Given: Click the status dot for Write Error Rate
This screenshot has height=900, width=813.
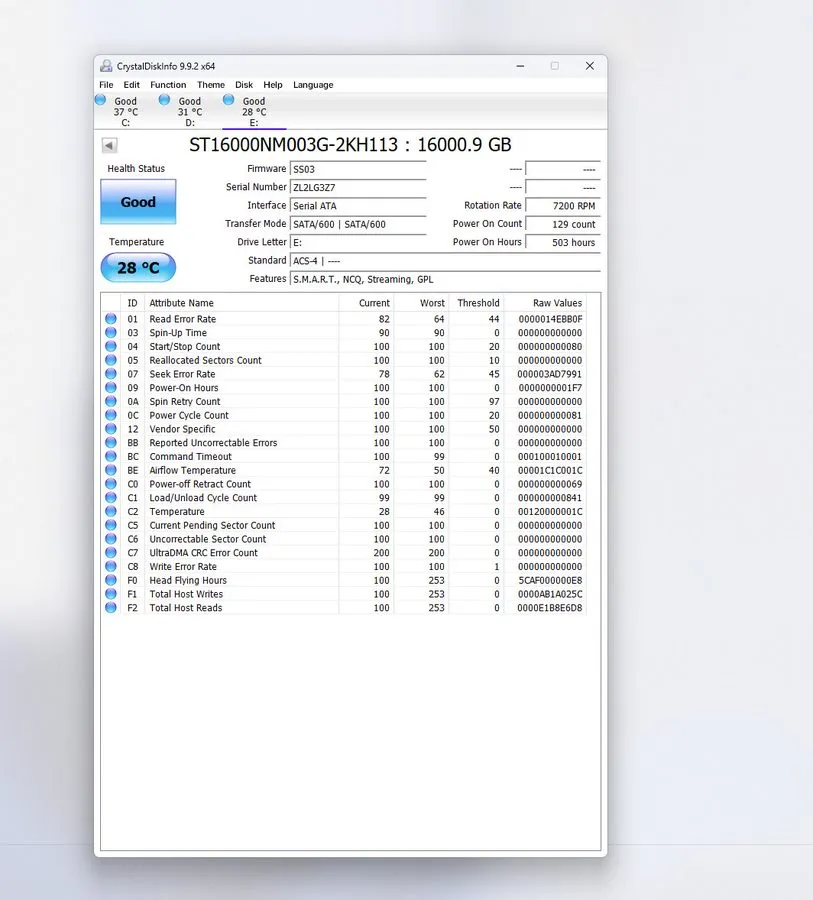Looking at the screenshot, I should pyautogui.click(x=111, y=567).
